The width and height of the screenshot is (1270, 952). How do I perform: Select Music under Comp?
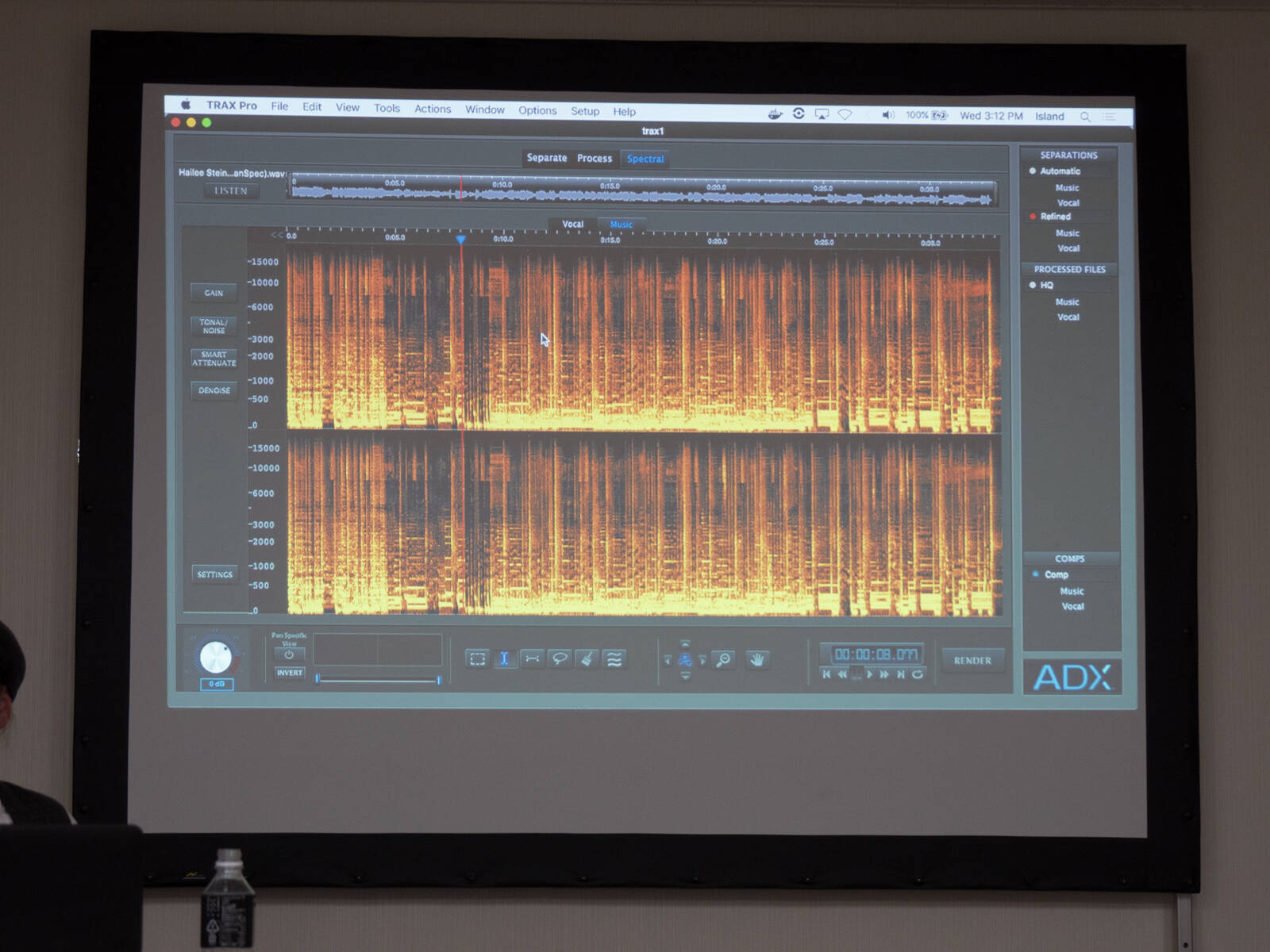(x=1072, y=591)
